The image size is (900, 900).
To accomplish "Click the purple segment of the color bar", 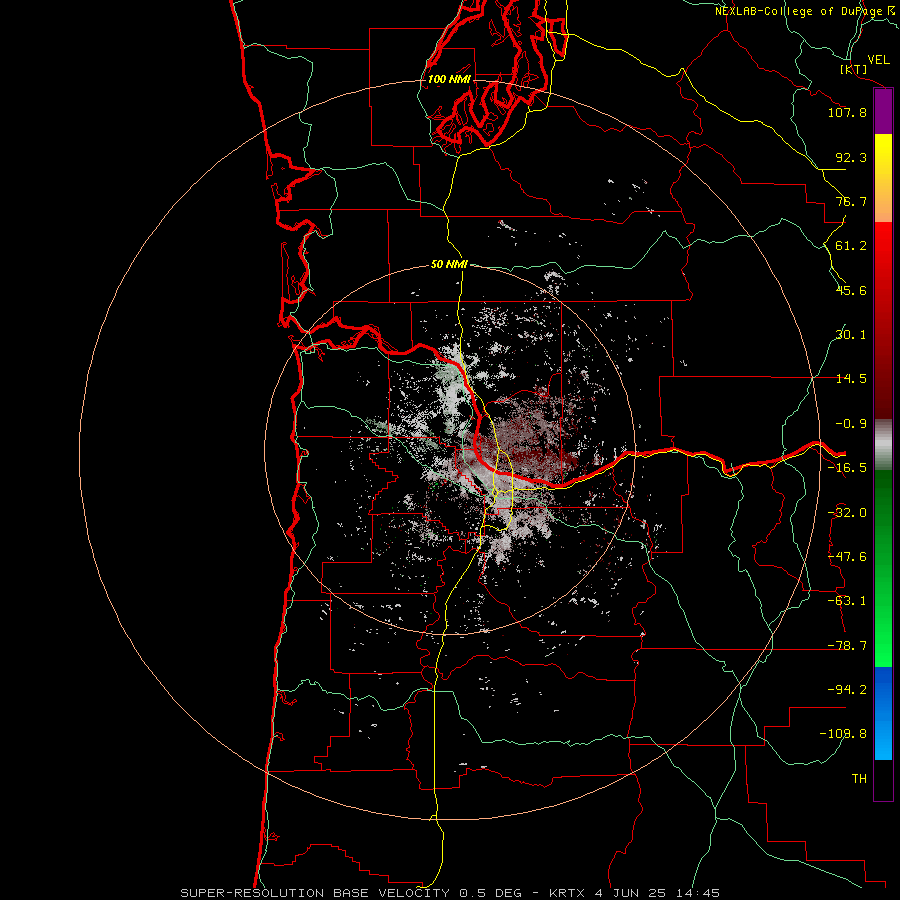I will [x=883, y=112].
